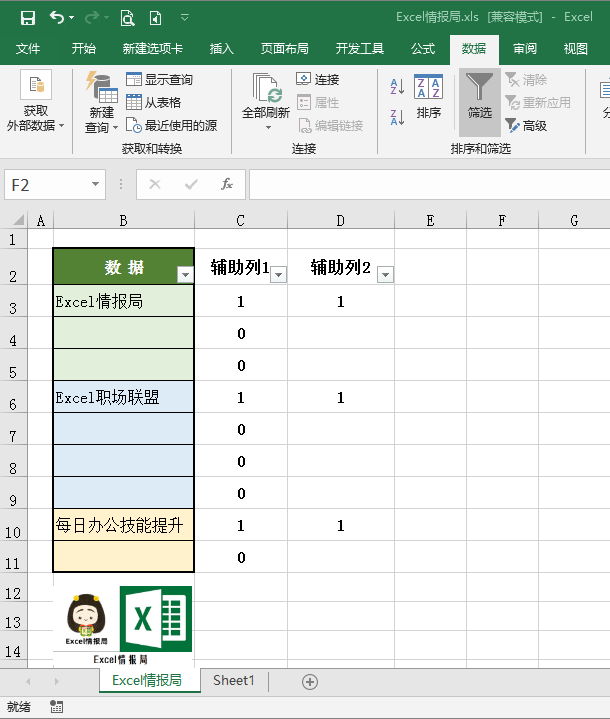The width and height of the screenshot is (610, 719).
Task: Click the 全部刷新 icon
Action: tap(266, 88)
